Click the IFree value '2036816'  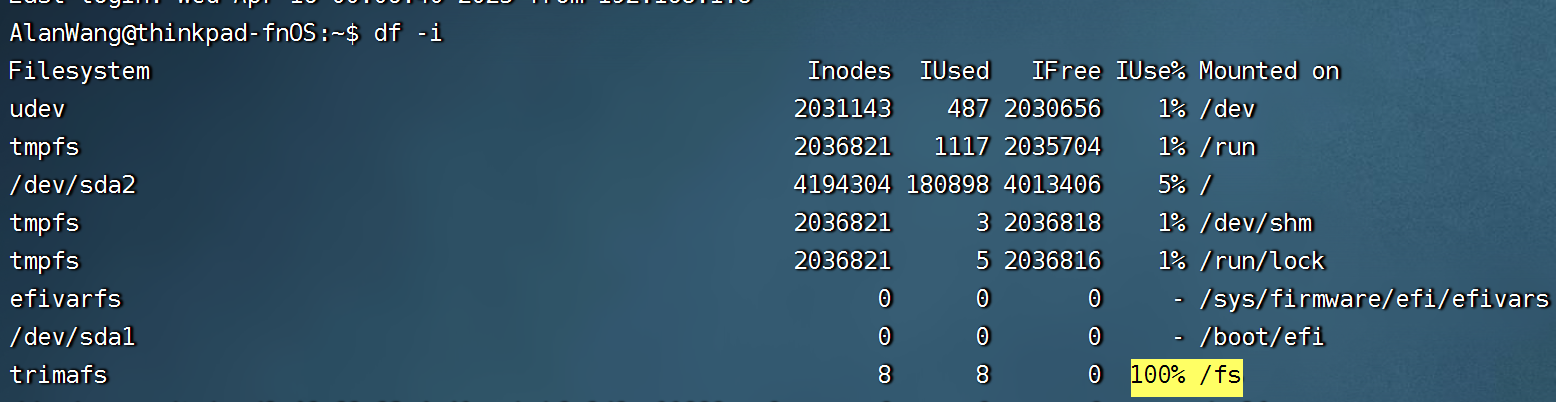[x=1053, y=261]
